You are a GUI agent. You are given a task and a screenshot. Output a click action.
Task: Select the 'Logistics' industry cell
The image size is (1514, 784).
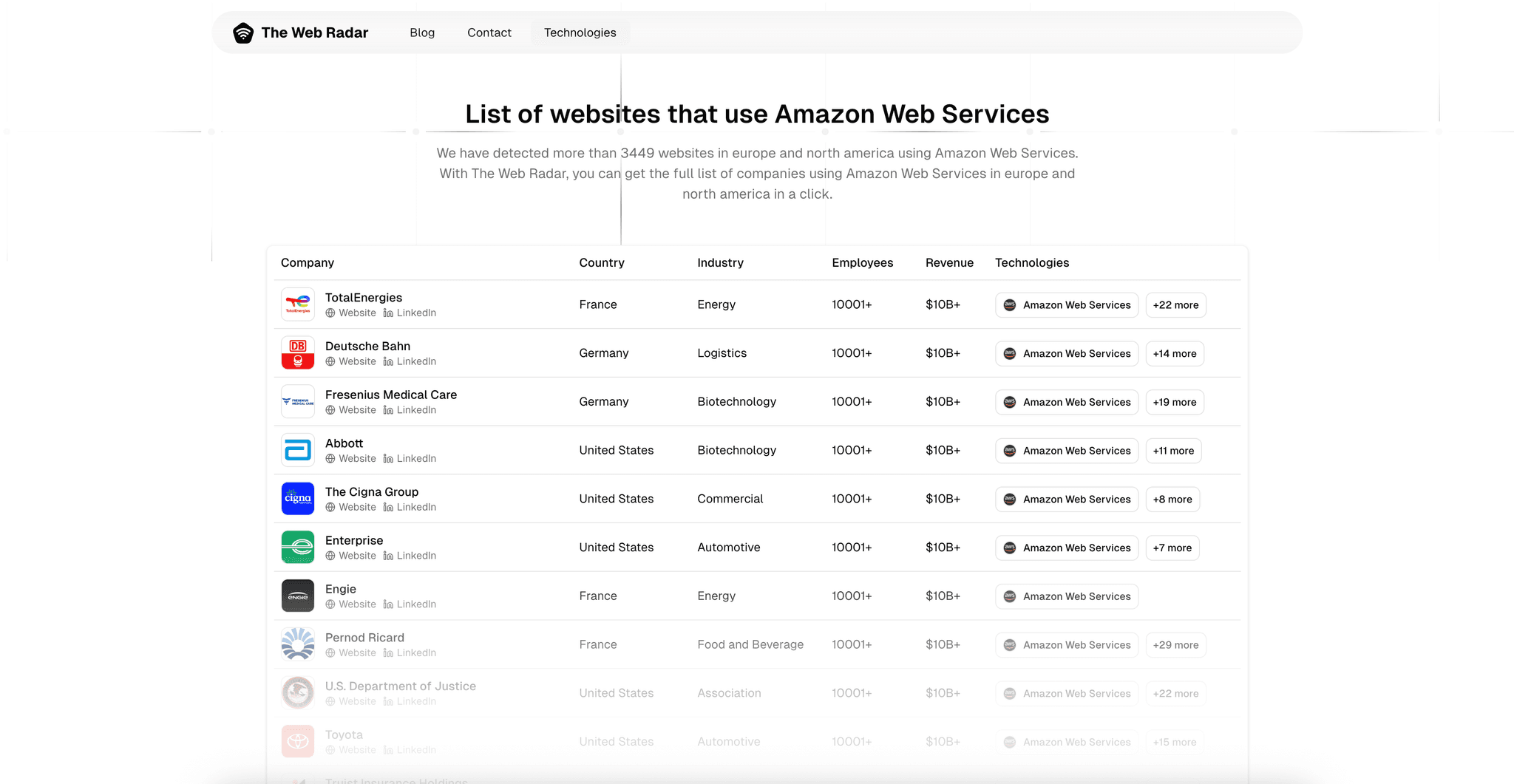[x=722, y=353]
